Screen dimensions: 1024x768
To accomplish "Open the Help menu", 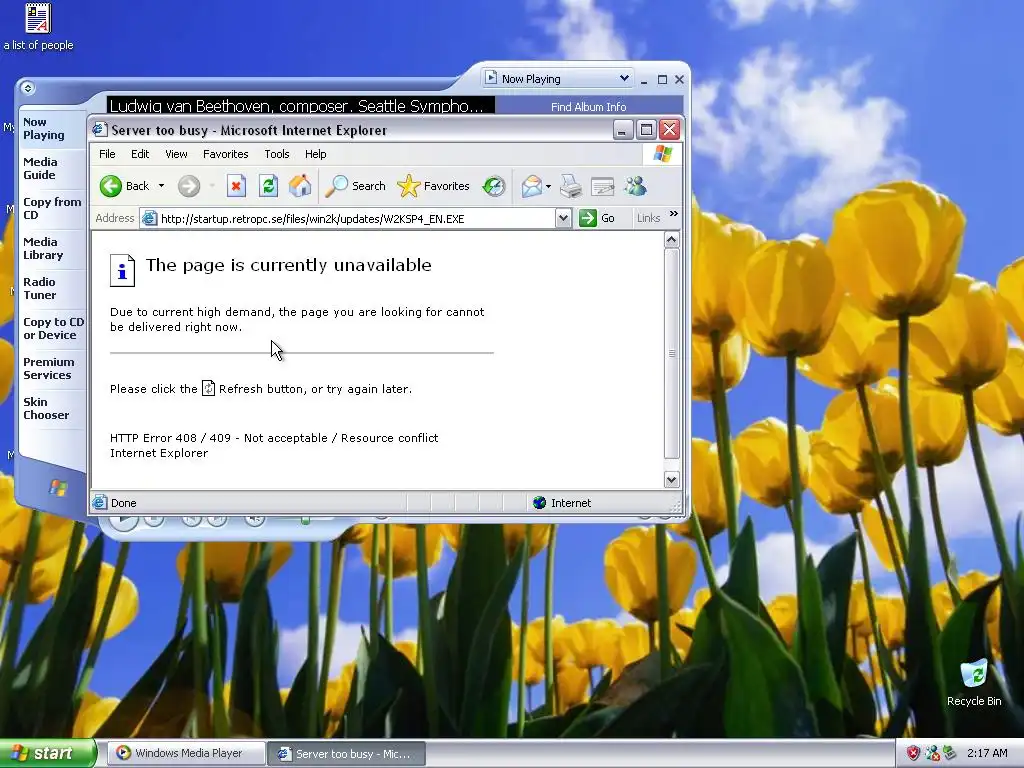I will tap(315, 154).
